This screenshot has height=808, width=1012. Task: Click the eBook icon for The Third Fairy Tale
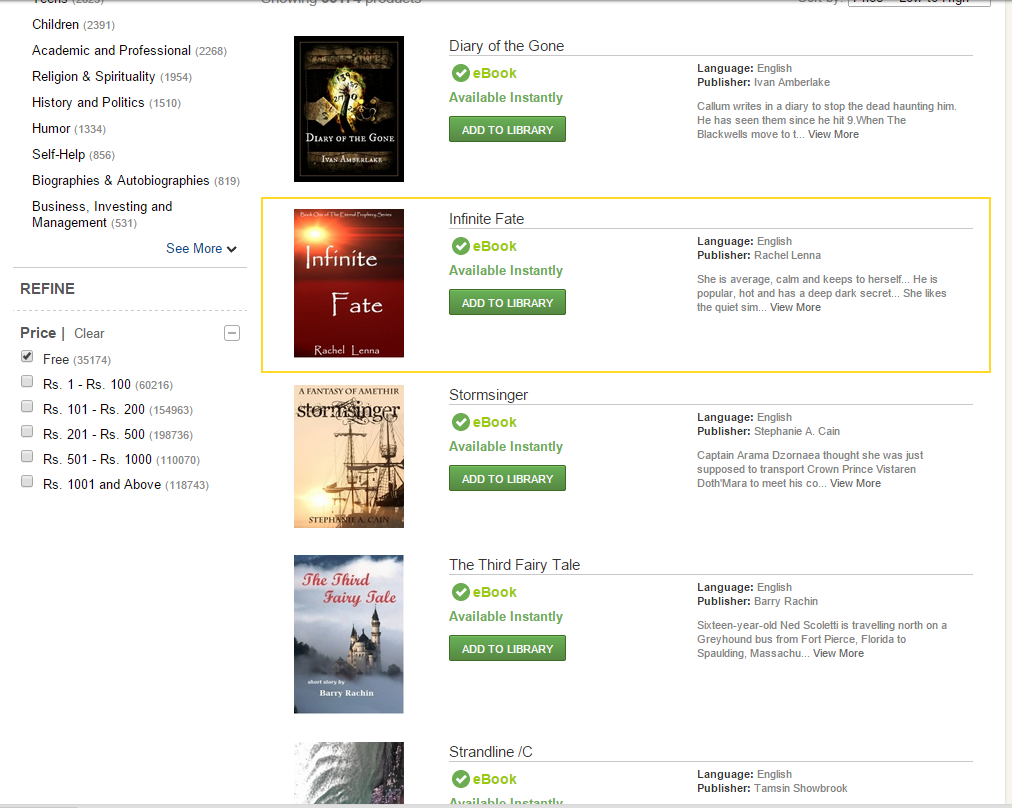[461, 592]
